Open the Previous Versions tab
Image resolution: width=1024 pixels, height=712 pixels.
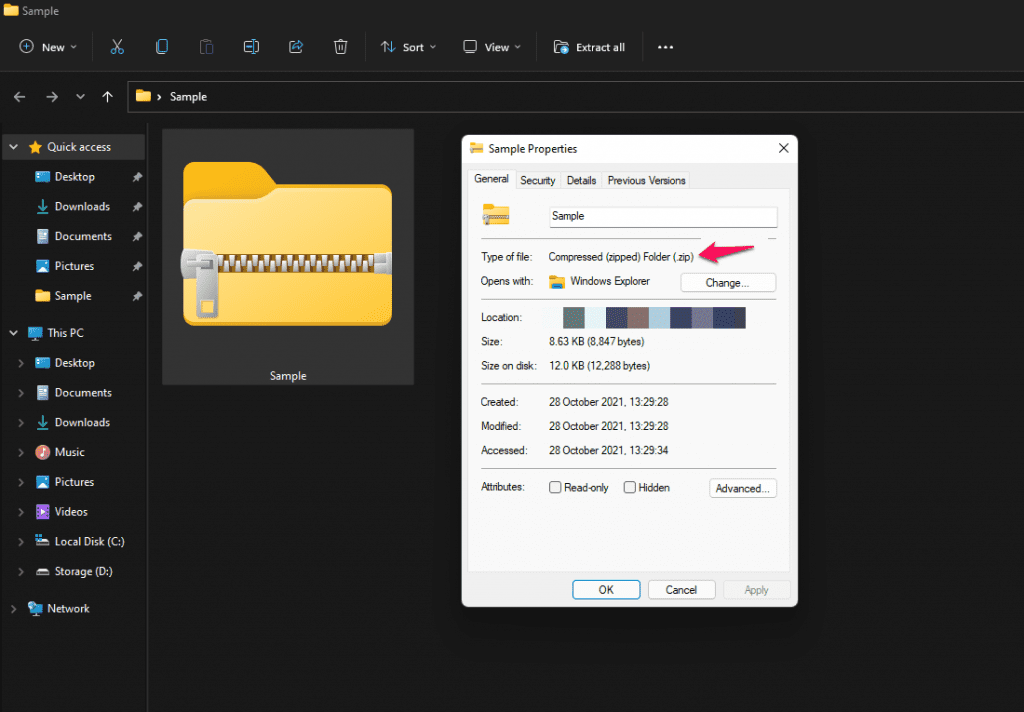coord(646,180)
